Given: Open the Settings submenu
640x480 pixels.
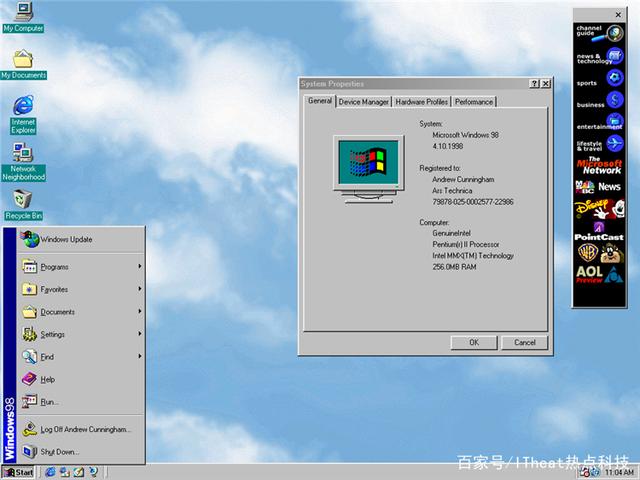Looking at the screenshot, I should point(81,334).
